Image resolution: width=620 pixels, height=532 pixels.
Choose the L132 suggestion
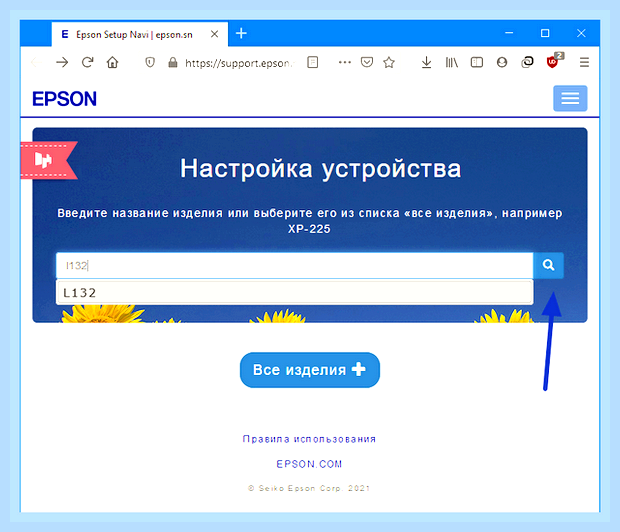point(295,293)
